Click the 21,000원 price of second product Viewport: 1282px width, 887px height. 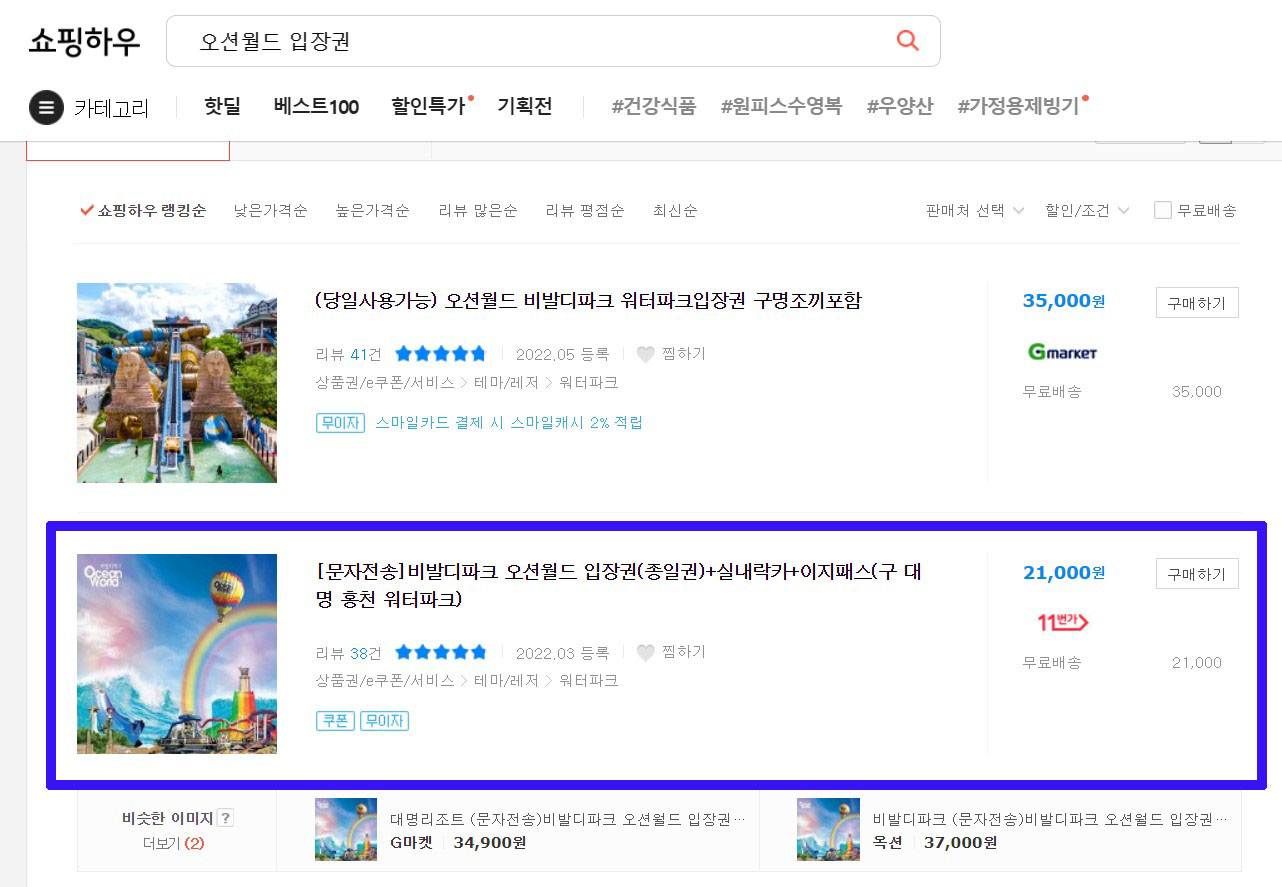pyautogui.click(x=1063, y=572)
